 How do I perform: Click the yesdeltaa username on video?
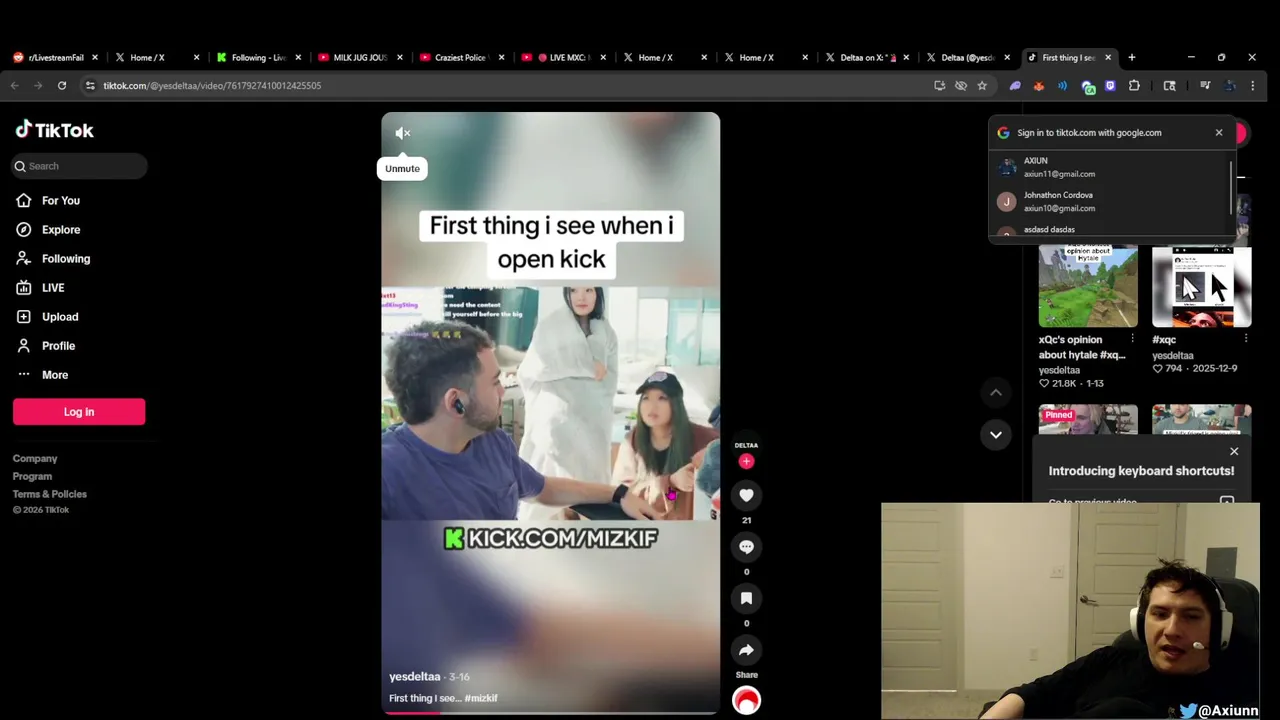pos(415,677)
